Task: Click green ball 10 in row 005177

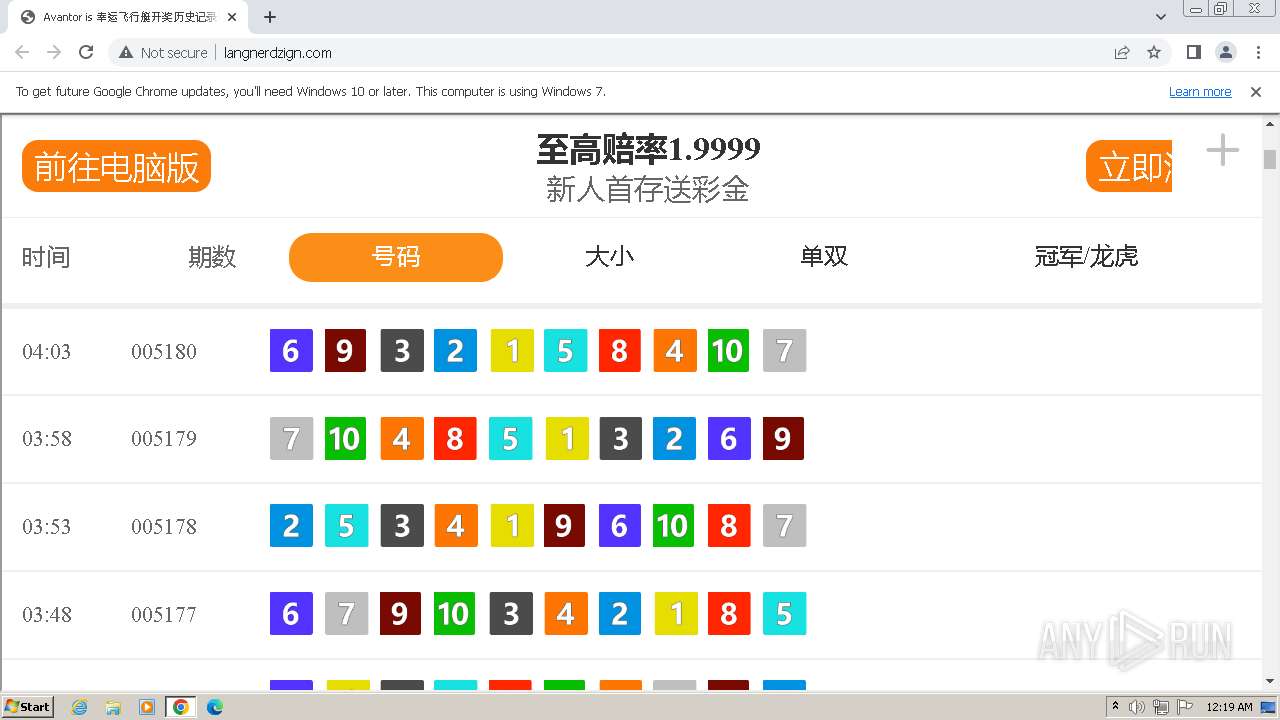Action: coord(455,614)
